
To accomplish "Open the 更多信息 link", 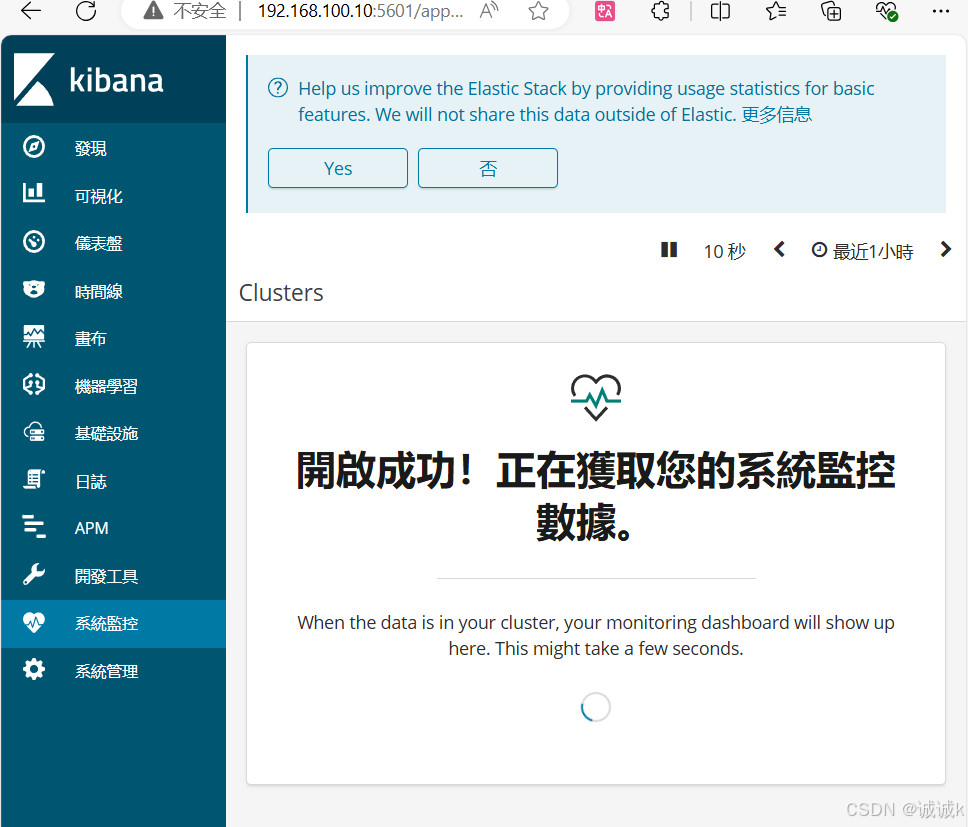I will 777,114.
